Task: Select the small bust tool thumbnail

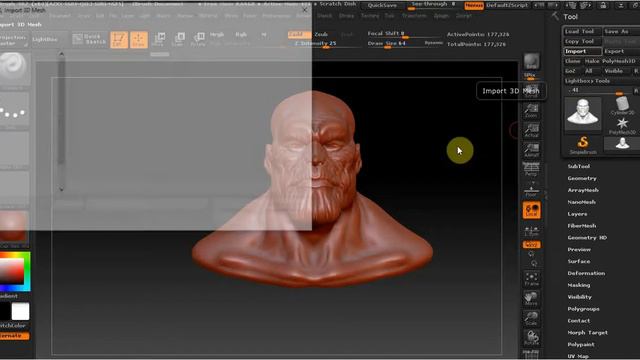Action: (x=622, y=144)
